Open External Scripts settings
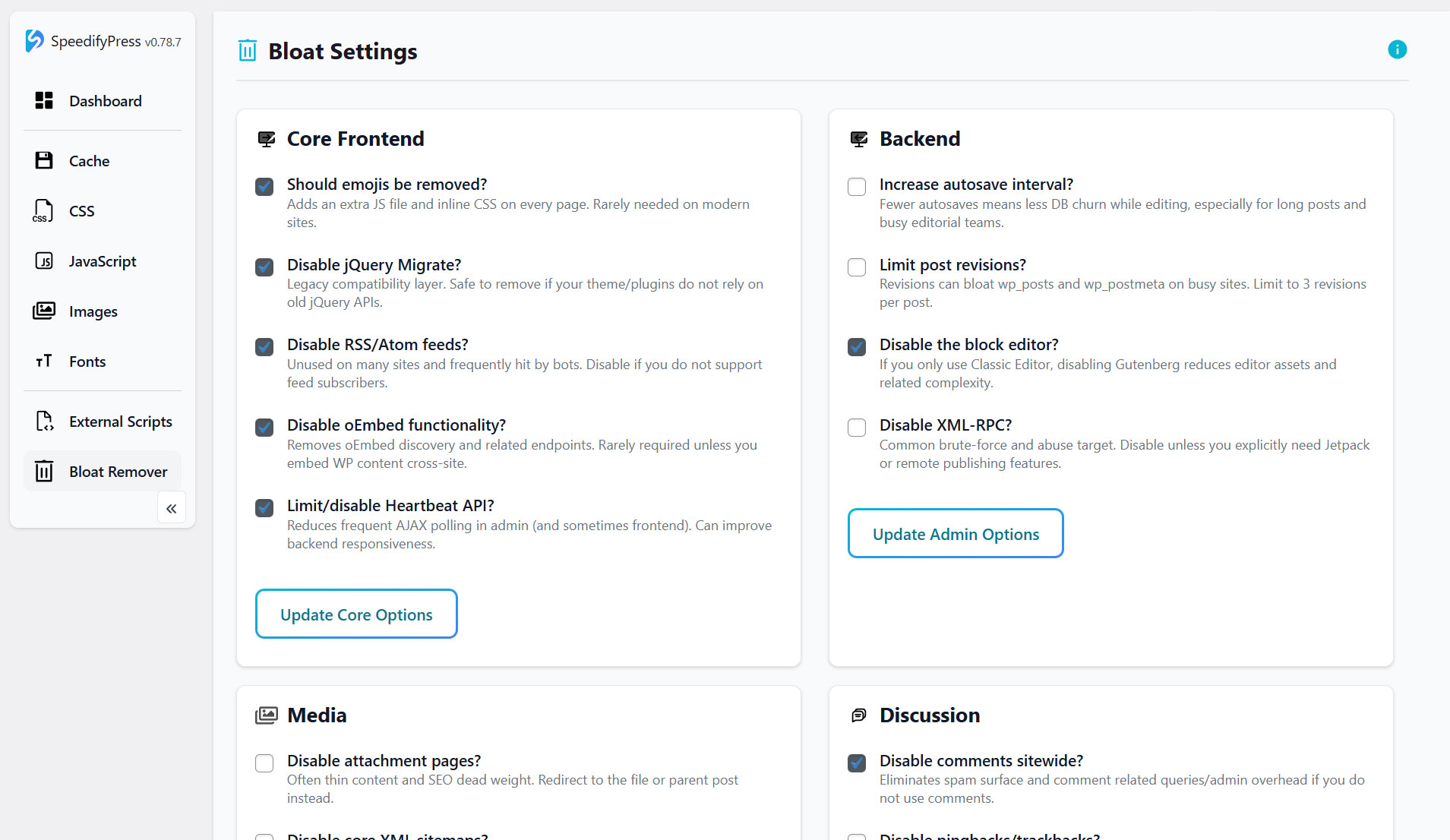 pos(103,421)
